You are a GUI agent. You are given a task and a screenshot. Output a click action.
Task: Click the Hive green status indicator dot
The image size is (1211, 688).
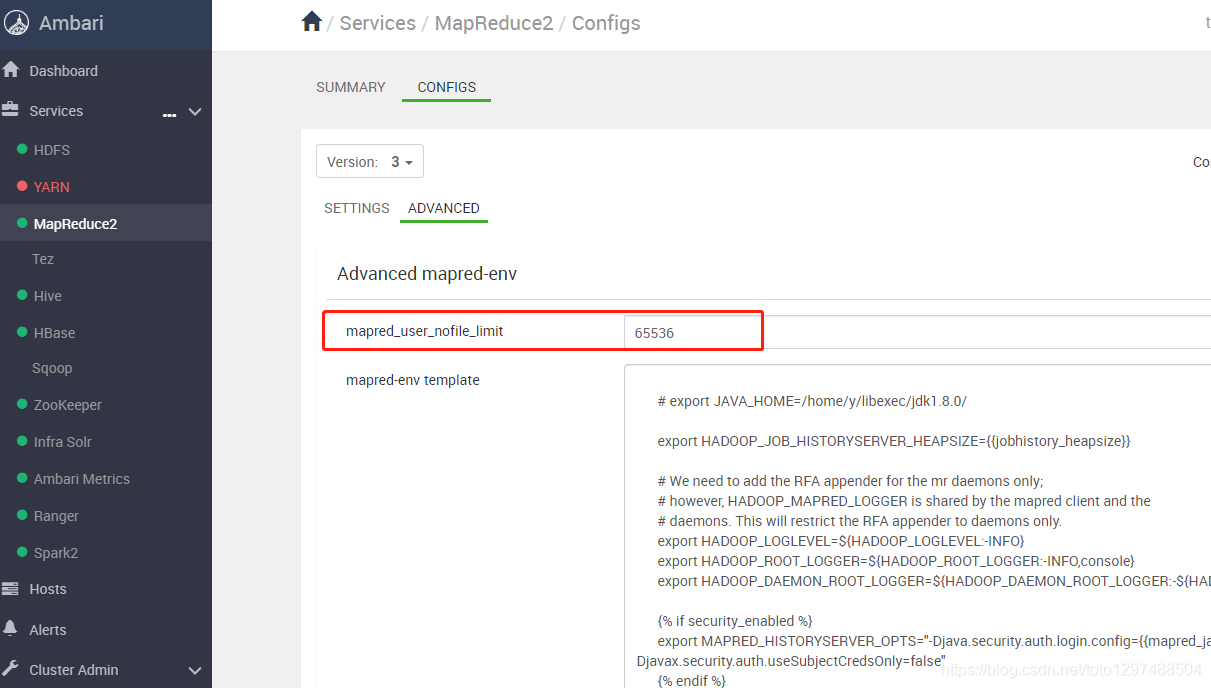click(22, 295)
